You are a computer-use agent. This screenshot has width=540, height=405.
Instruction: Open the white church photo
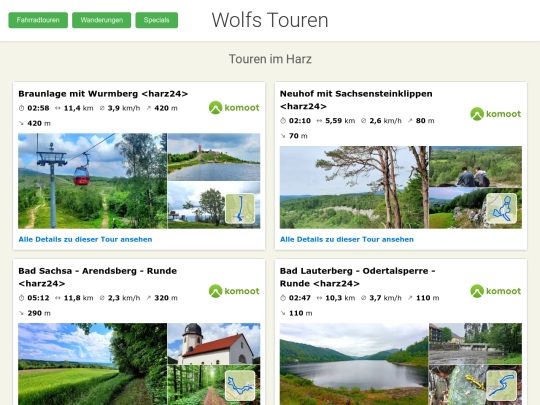click(x=214, y=344)
